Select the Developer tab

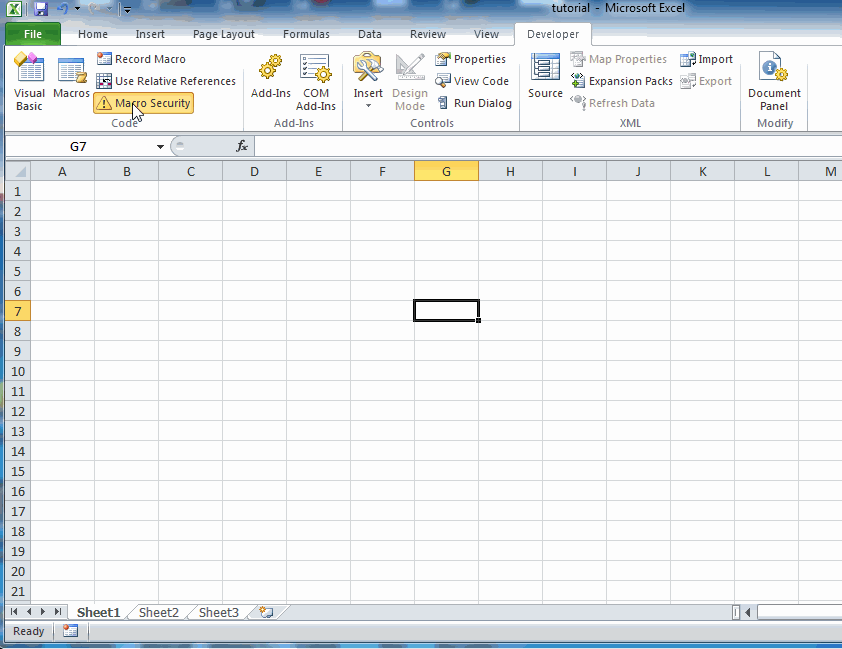click(x=553, y=34)
